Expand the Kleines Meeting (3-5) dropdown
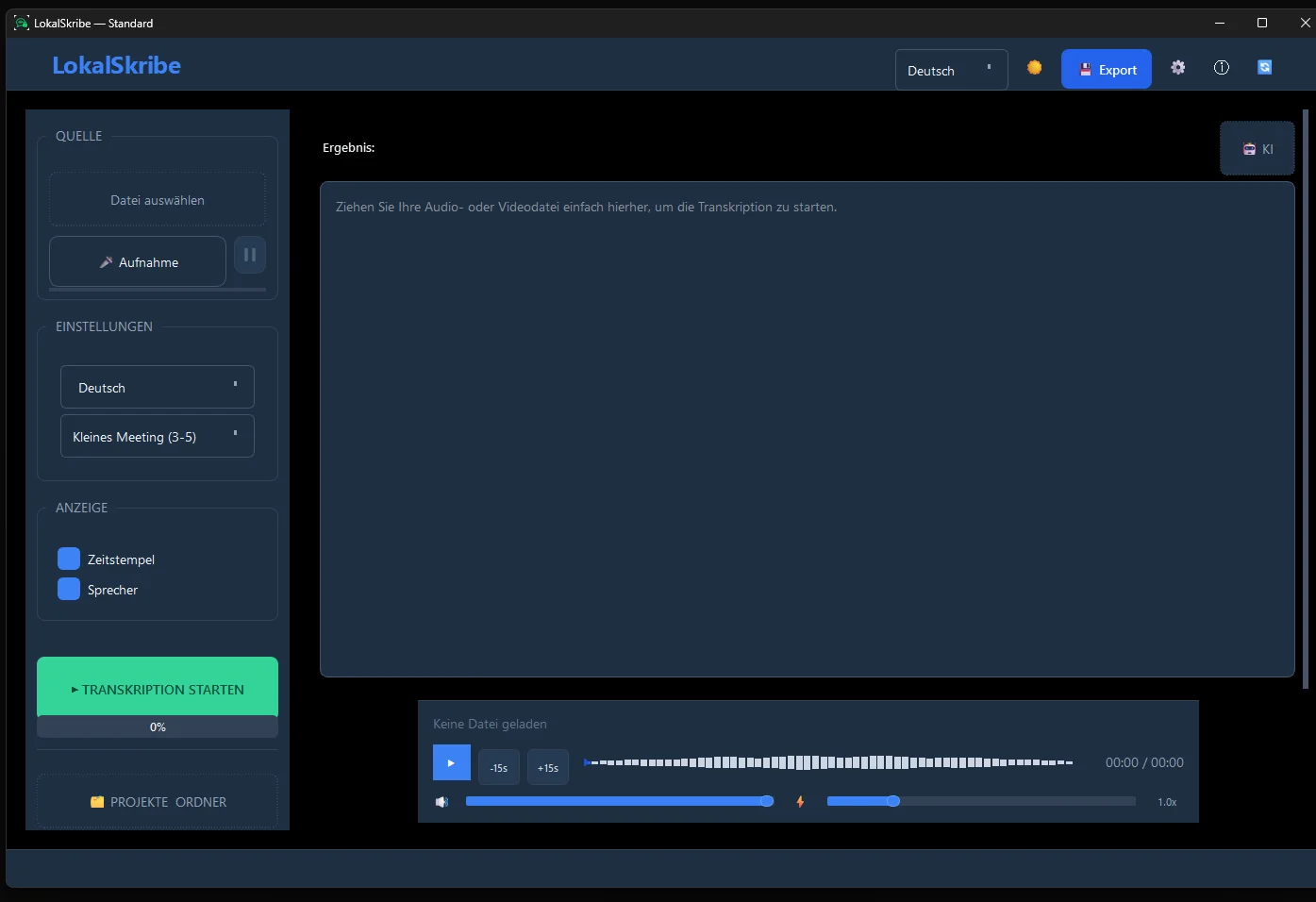 point(158,436)
